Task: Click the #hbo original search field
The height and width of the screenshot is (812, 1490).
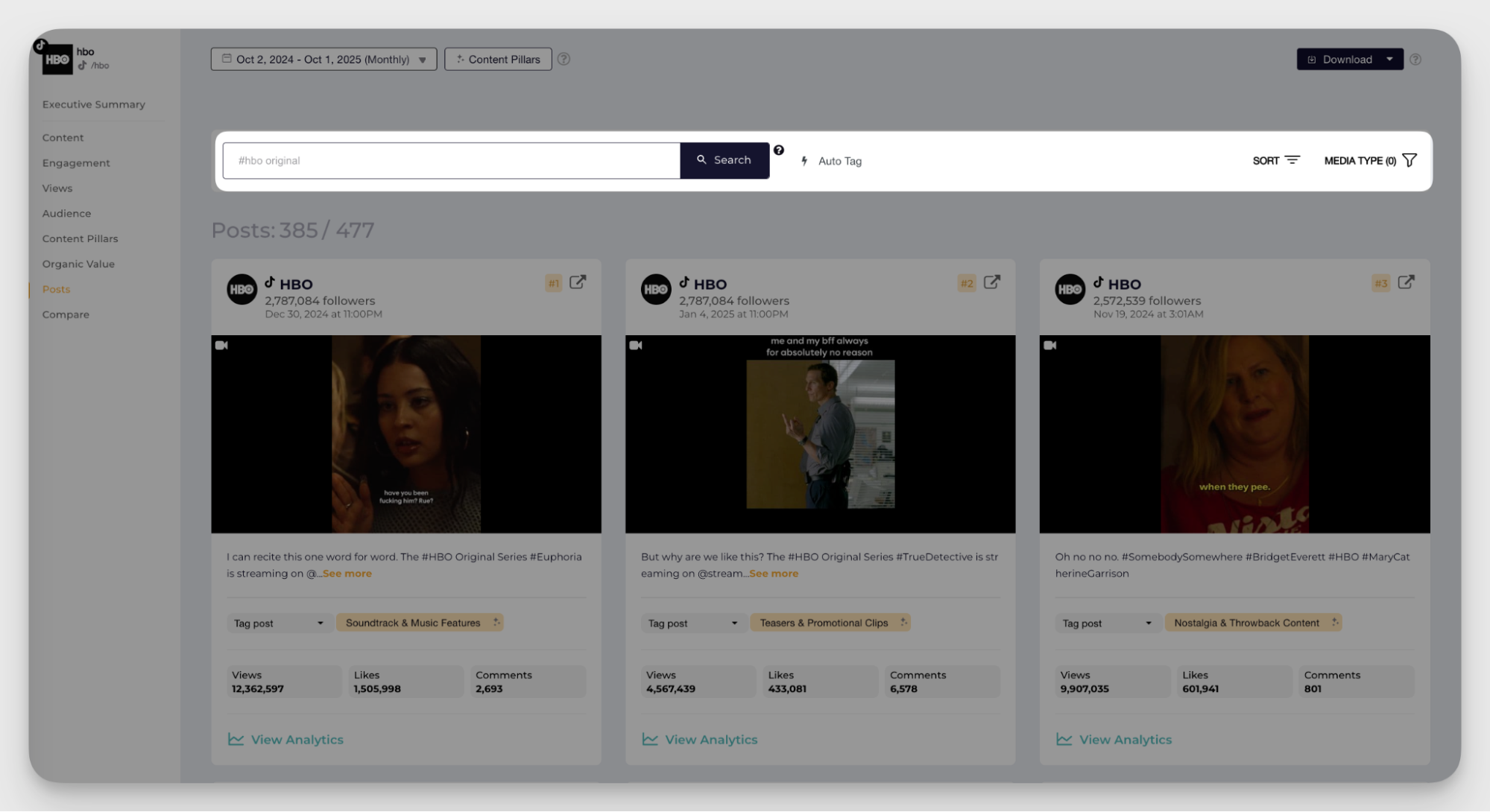Action: pyautogui.click(x=451, y=161)
